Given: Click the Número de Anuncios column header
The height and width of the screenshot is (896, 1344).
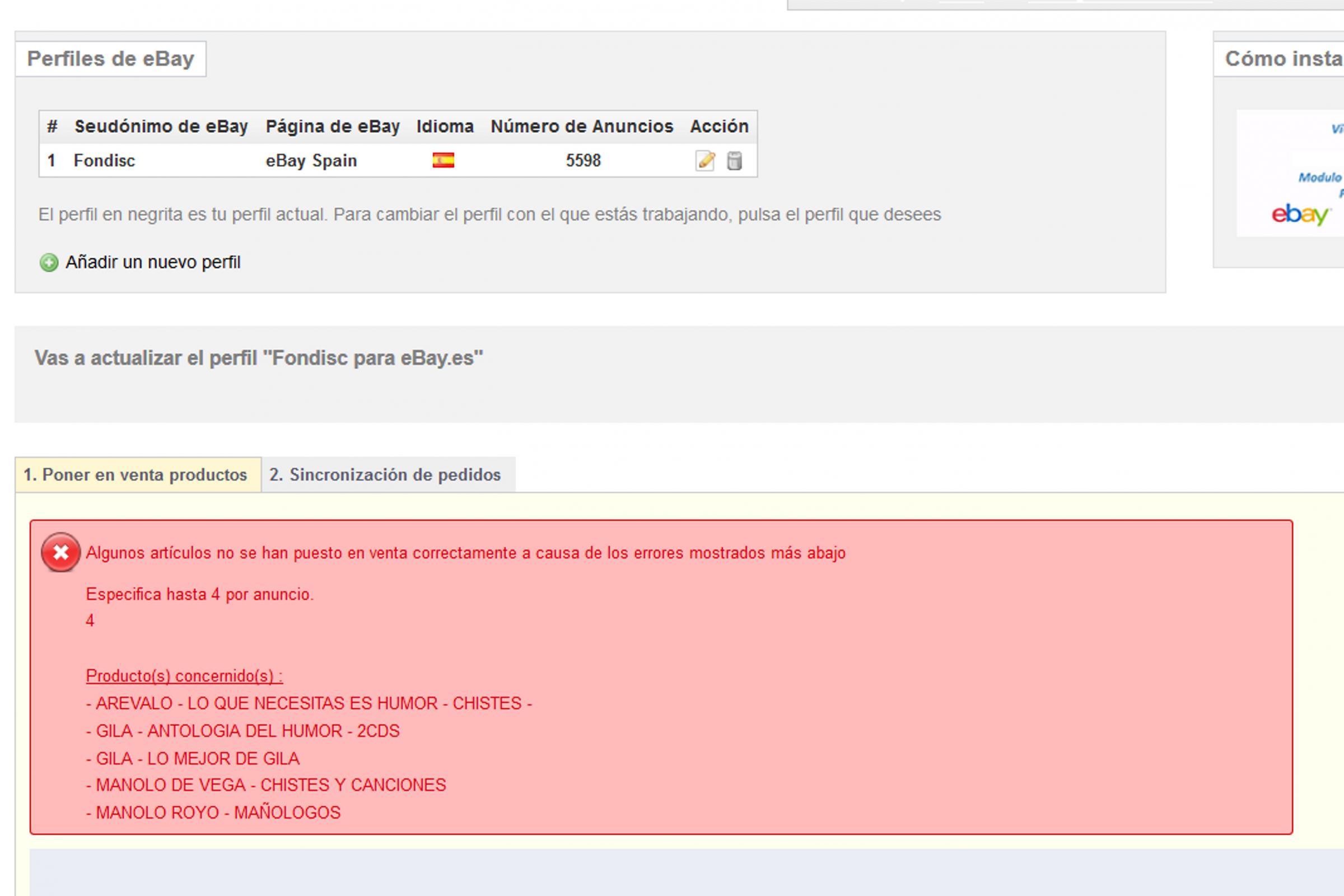Looking at the screenshot, I should coord(582,127).
